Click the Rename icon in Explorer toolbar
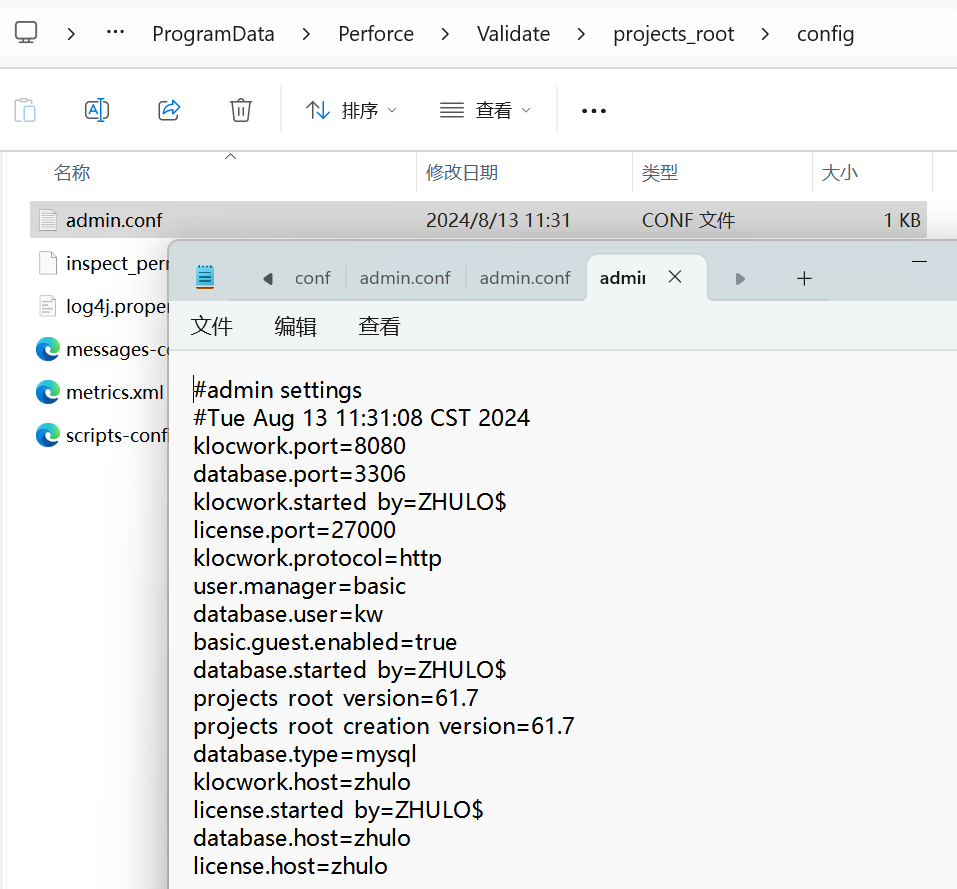Image resolution: width=957 pixels, height=889 pixels. (97, 110)
